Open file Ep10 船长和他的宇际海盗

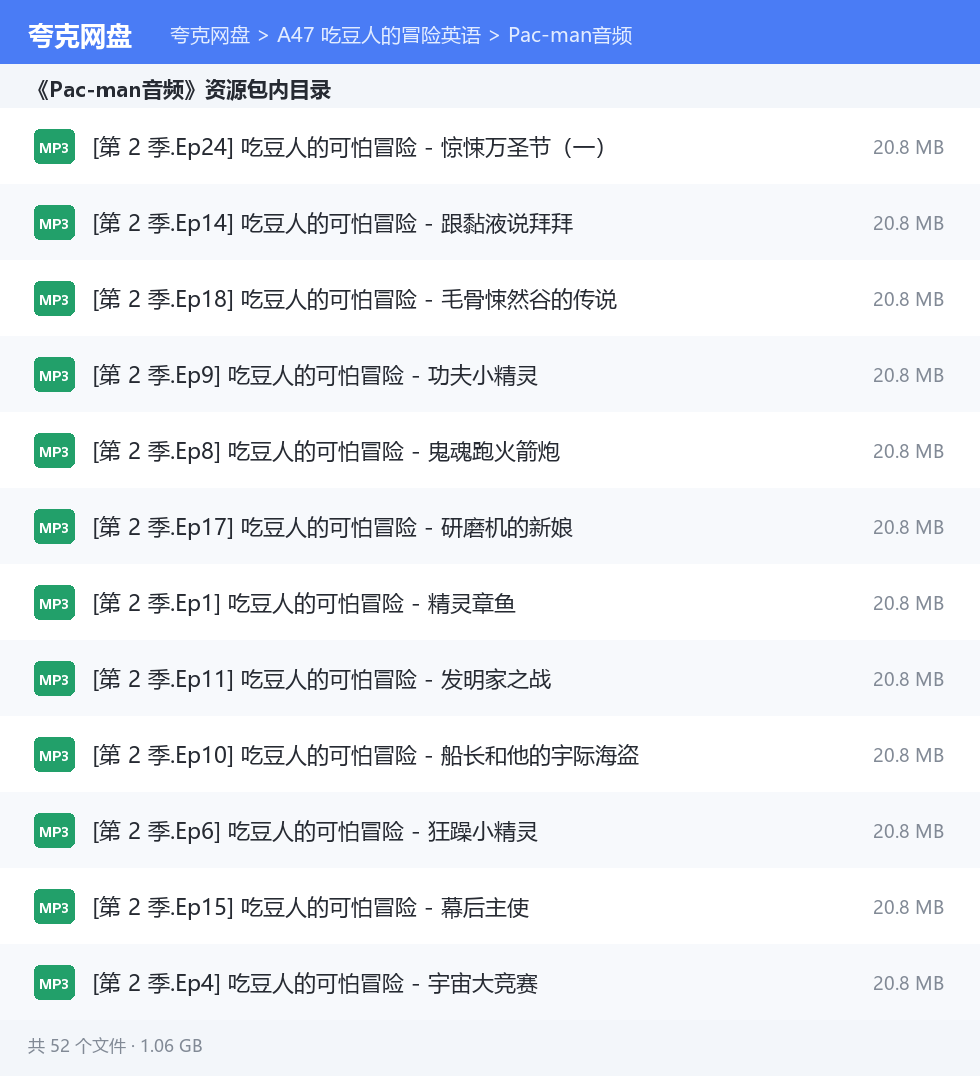click(366, 755)
